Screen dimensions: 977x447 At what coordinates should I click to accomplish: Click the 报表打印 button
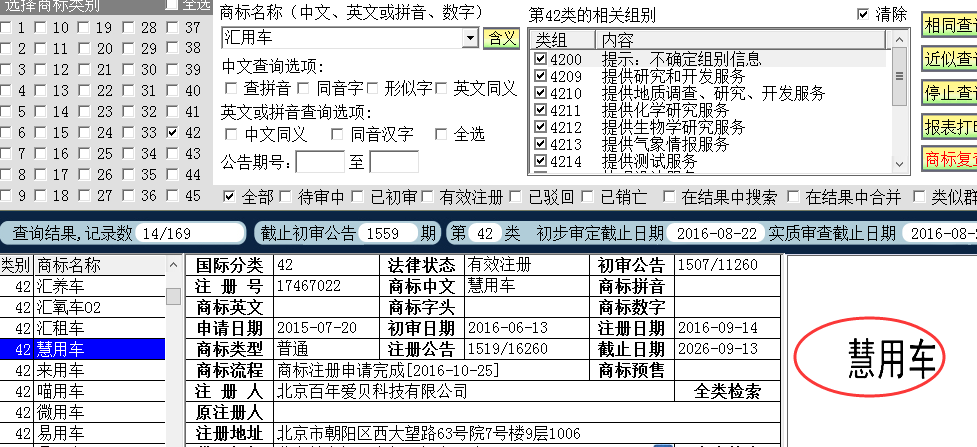tap(949, 127)
